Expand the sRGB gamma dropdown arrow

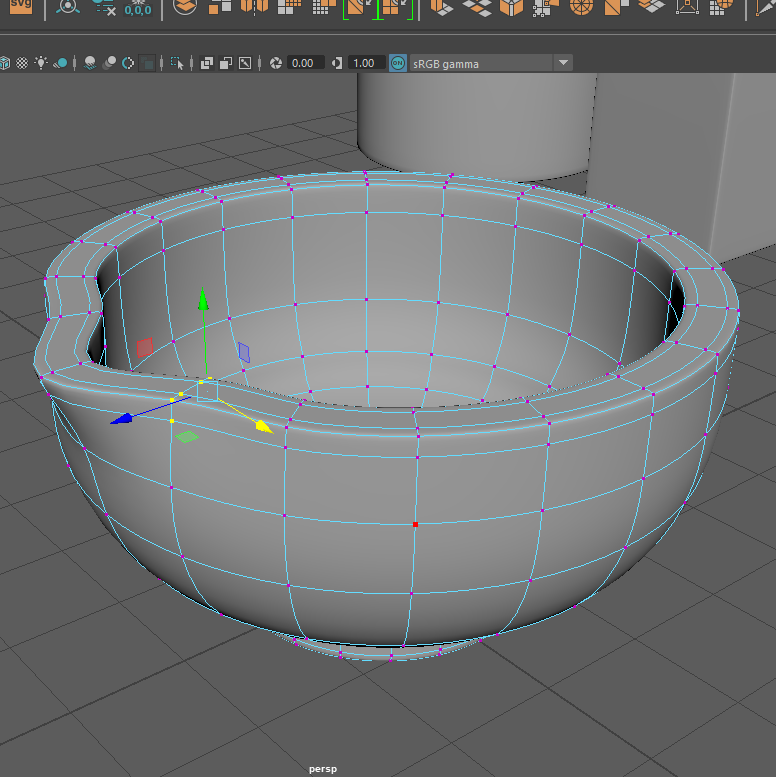[563, 63]
